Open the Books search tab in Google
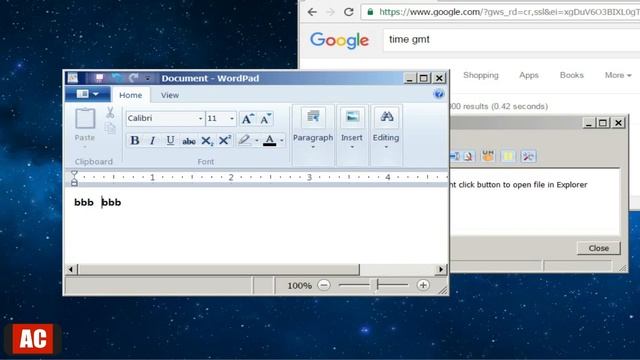Screen dimensions: 640x360 [x=571, y=75]
